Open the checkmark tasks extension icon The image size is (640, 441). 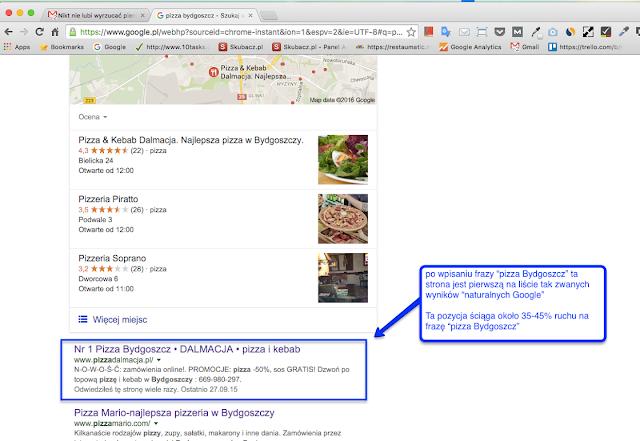coord(606,32)
